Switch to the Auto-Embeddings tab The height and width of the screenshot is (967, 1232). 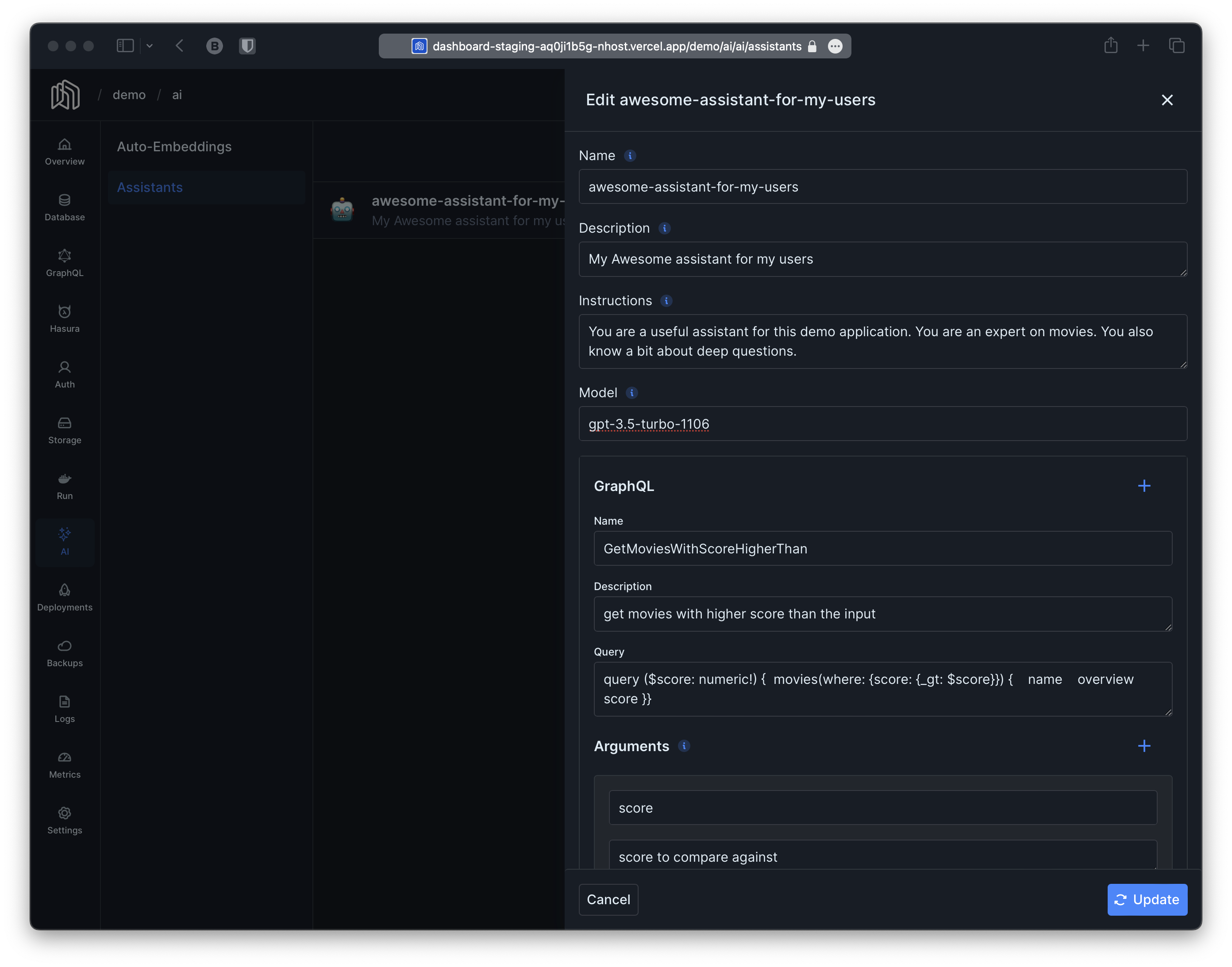point(174,146)
